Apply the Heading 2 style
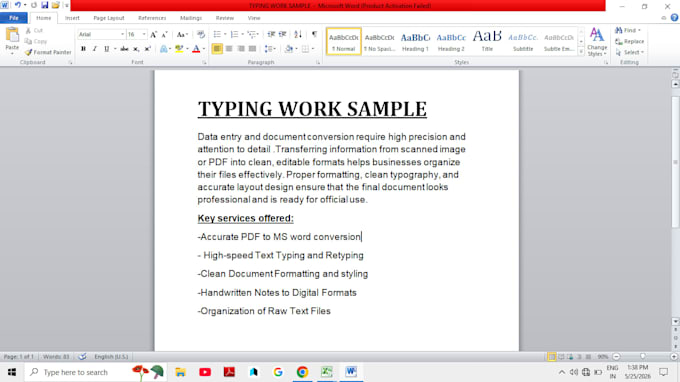The image size is (680, 382). (x=451, y=42)
